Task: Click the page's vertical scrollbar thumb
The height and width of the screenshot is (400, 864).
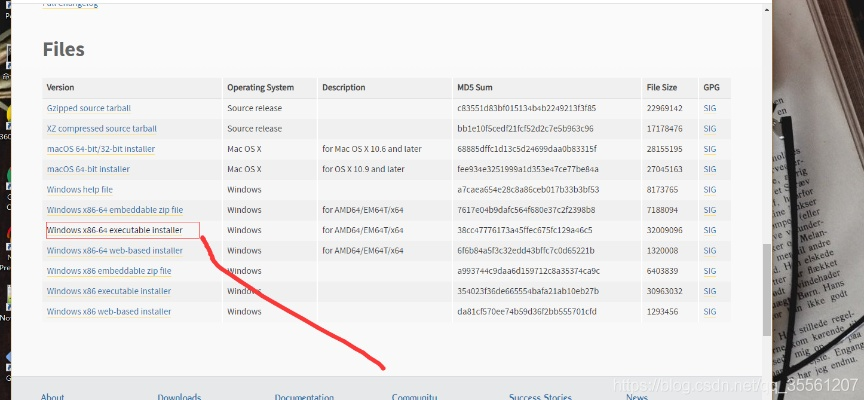Action: pyautogui.click(x=767, y=290)
